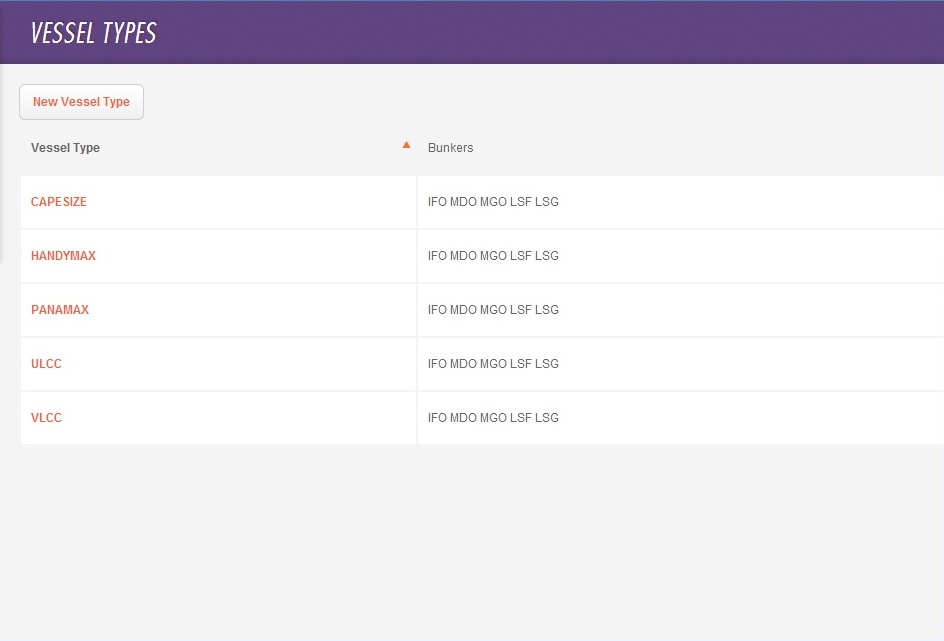Click the bunkers list for ULCC

[x=493, y=364]
